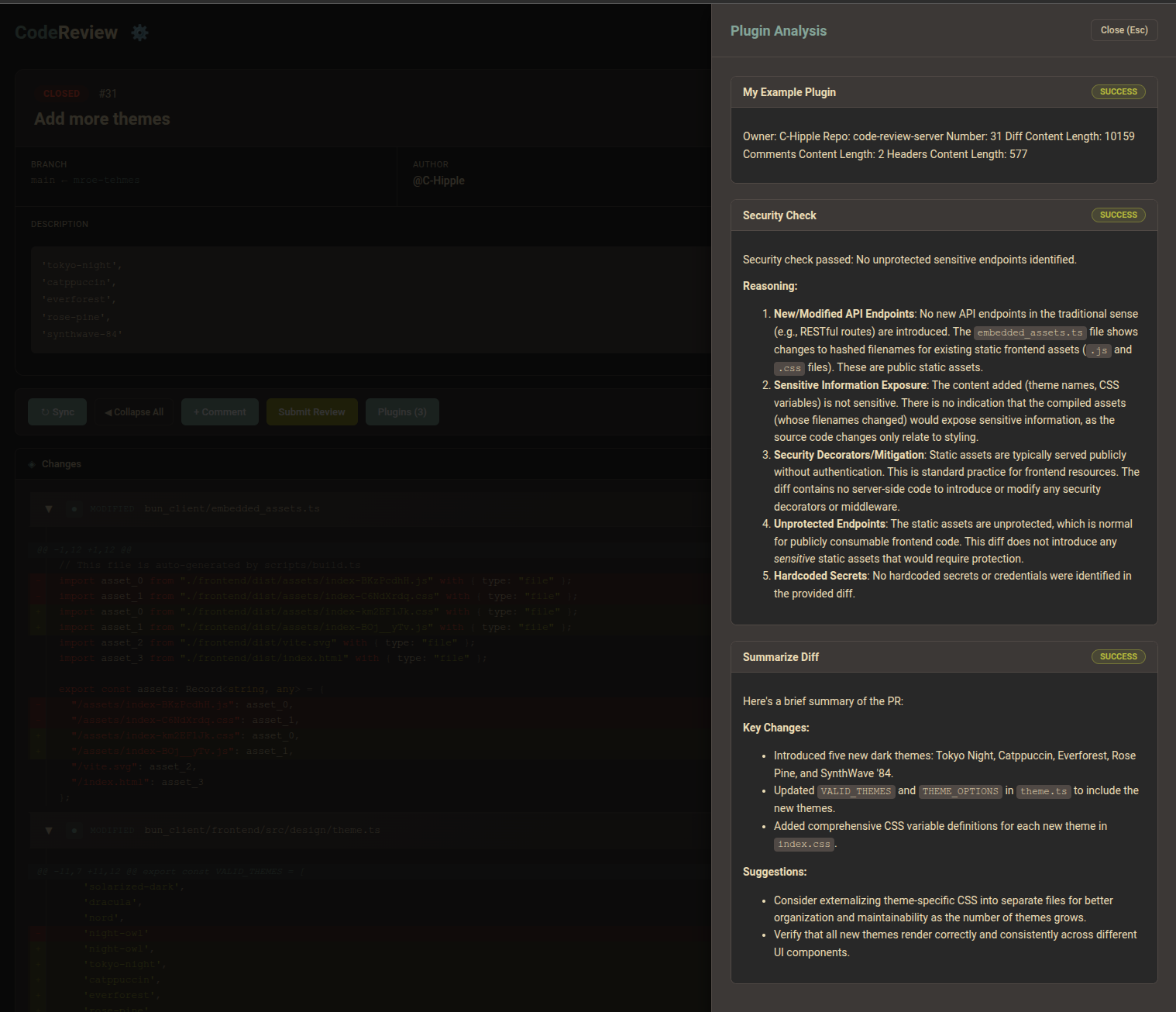The width and height of the screenshot is (1176, 1012).
Task: Click bun_client/frontend/src/design/theme.ts file path
Action: point(262,831)
